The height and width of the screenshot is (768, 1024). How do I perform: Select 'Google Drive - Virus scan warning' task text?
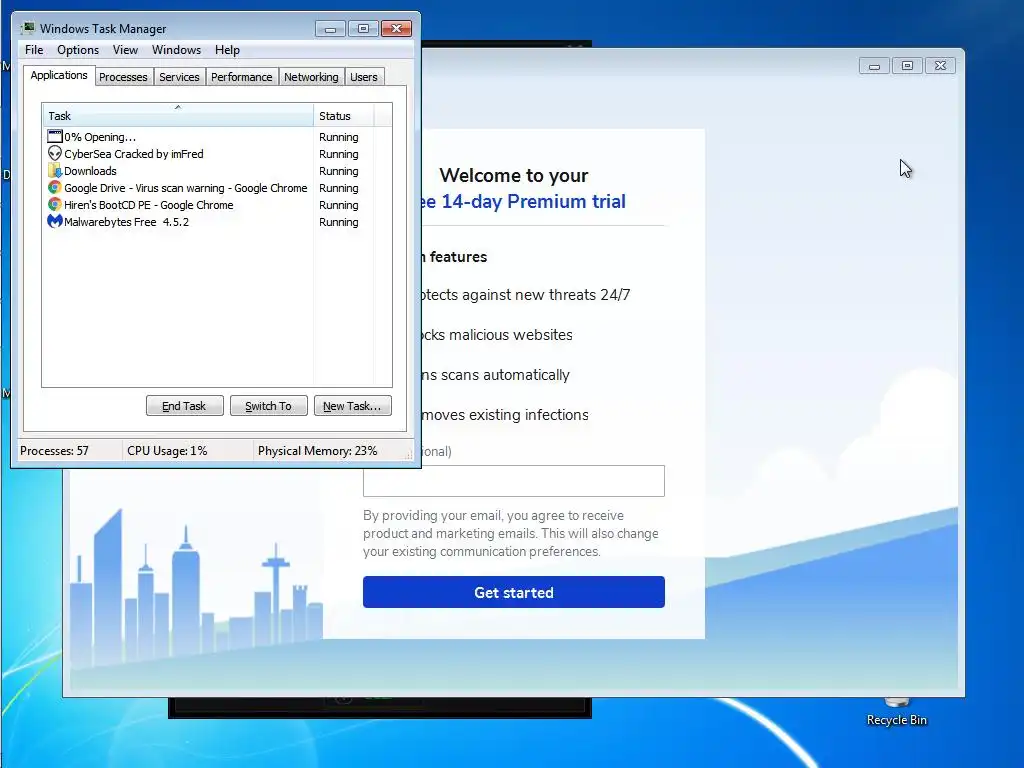pyautogui.click(x=185, y=188)
